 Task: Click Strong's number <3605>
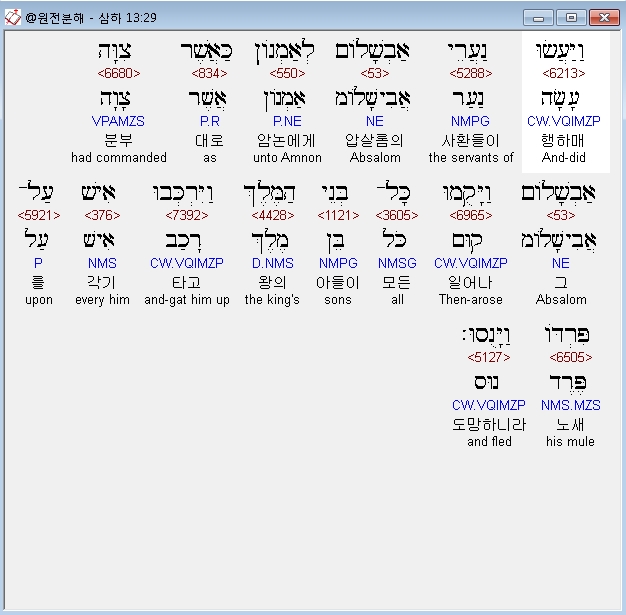[397, 215]
